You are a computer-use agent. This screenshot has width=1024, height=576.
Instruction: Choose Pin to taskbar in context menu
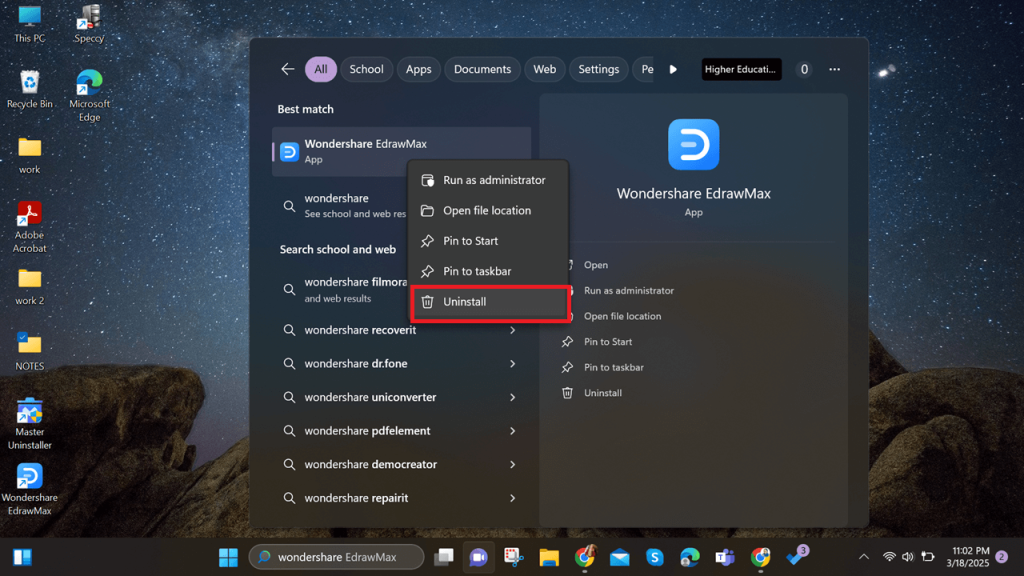(488, 272)
